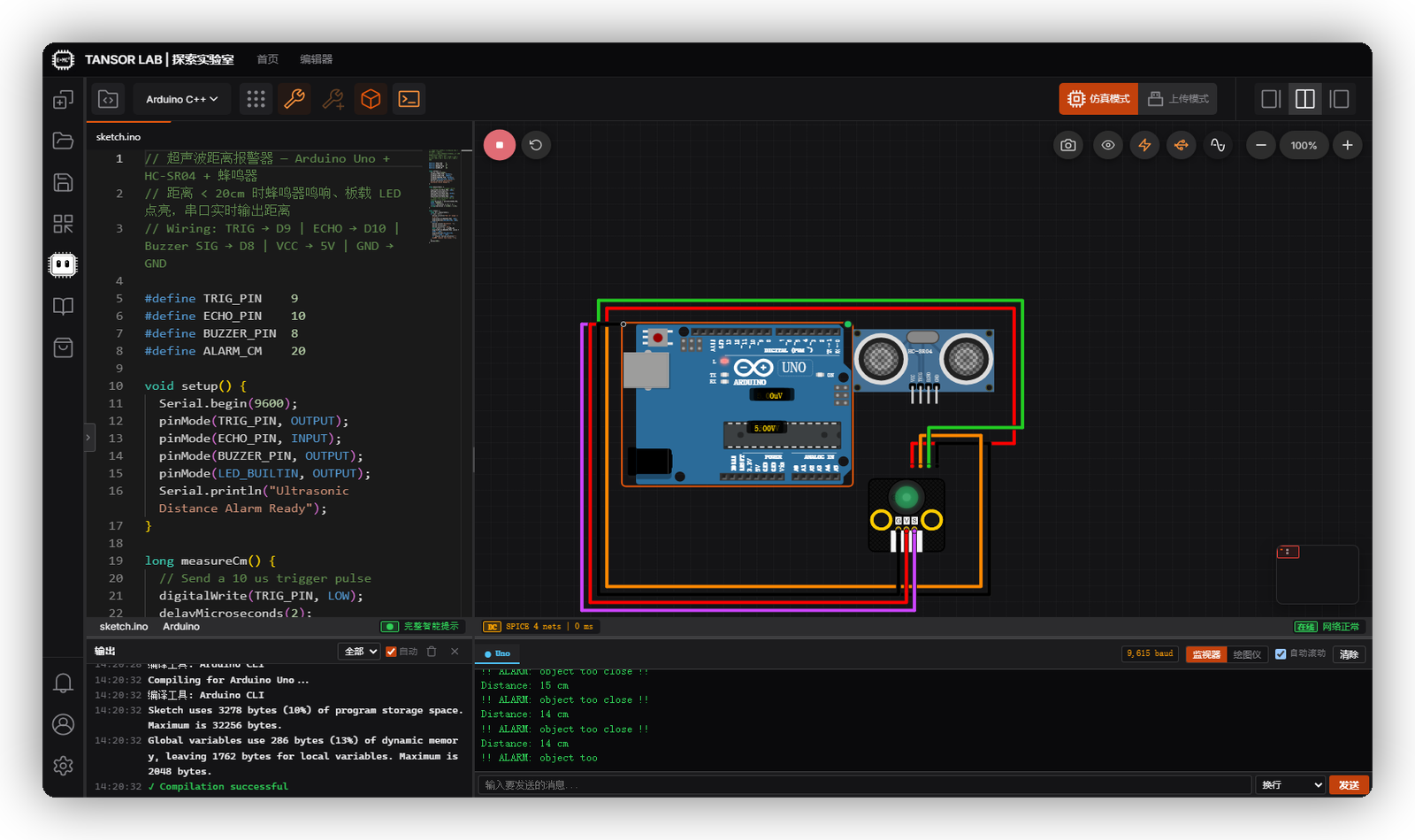The width and height of the screenshot is (1415, 840).
Task: Click the 100% zoom level indicator
Action: pyautogui.click(x=1304, y=145)
